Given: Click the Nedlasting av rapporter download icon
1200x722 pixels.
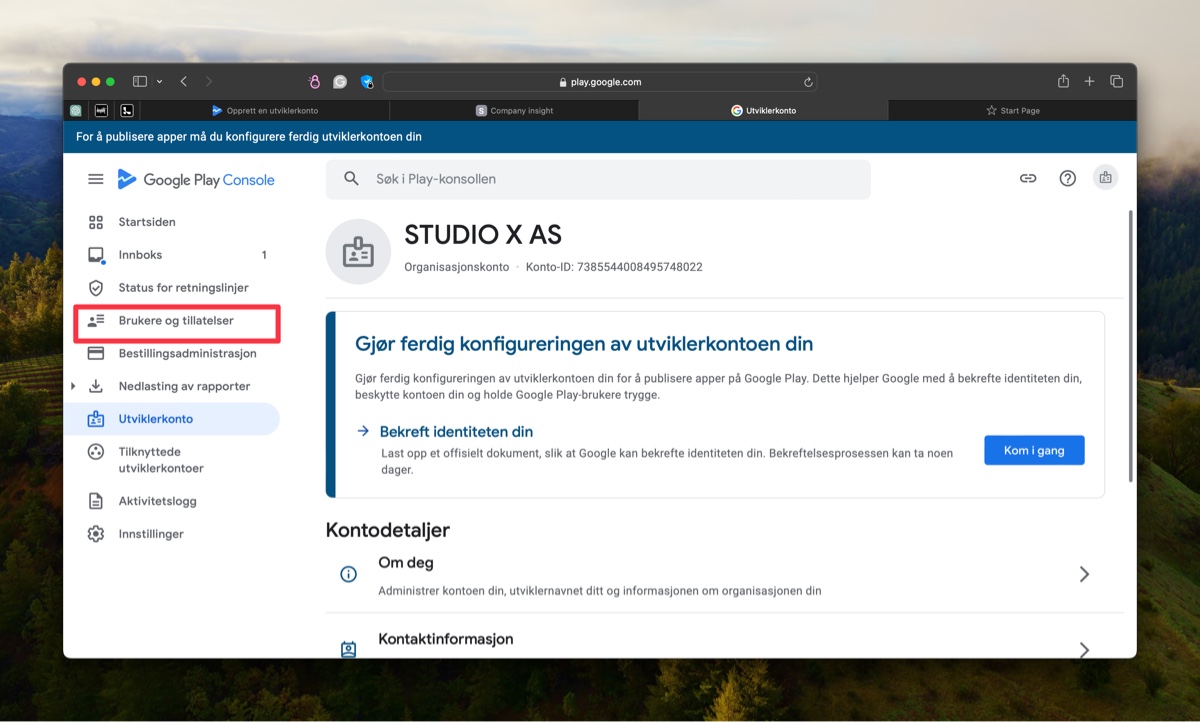Looking at the screenshot, I should click(96, 386).
